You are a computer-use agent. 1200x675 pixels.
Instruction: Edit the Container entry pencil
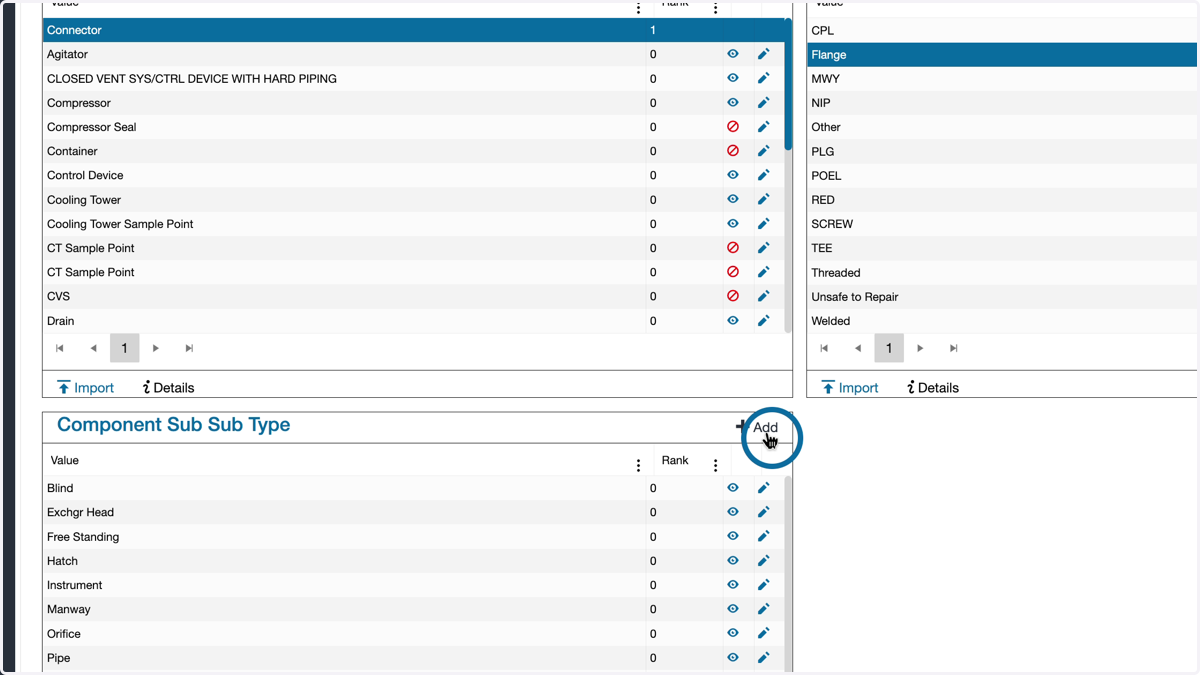click(763, 151)
